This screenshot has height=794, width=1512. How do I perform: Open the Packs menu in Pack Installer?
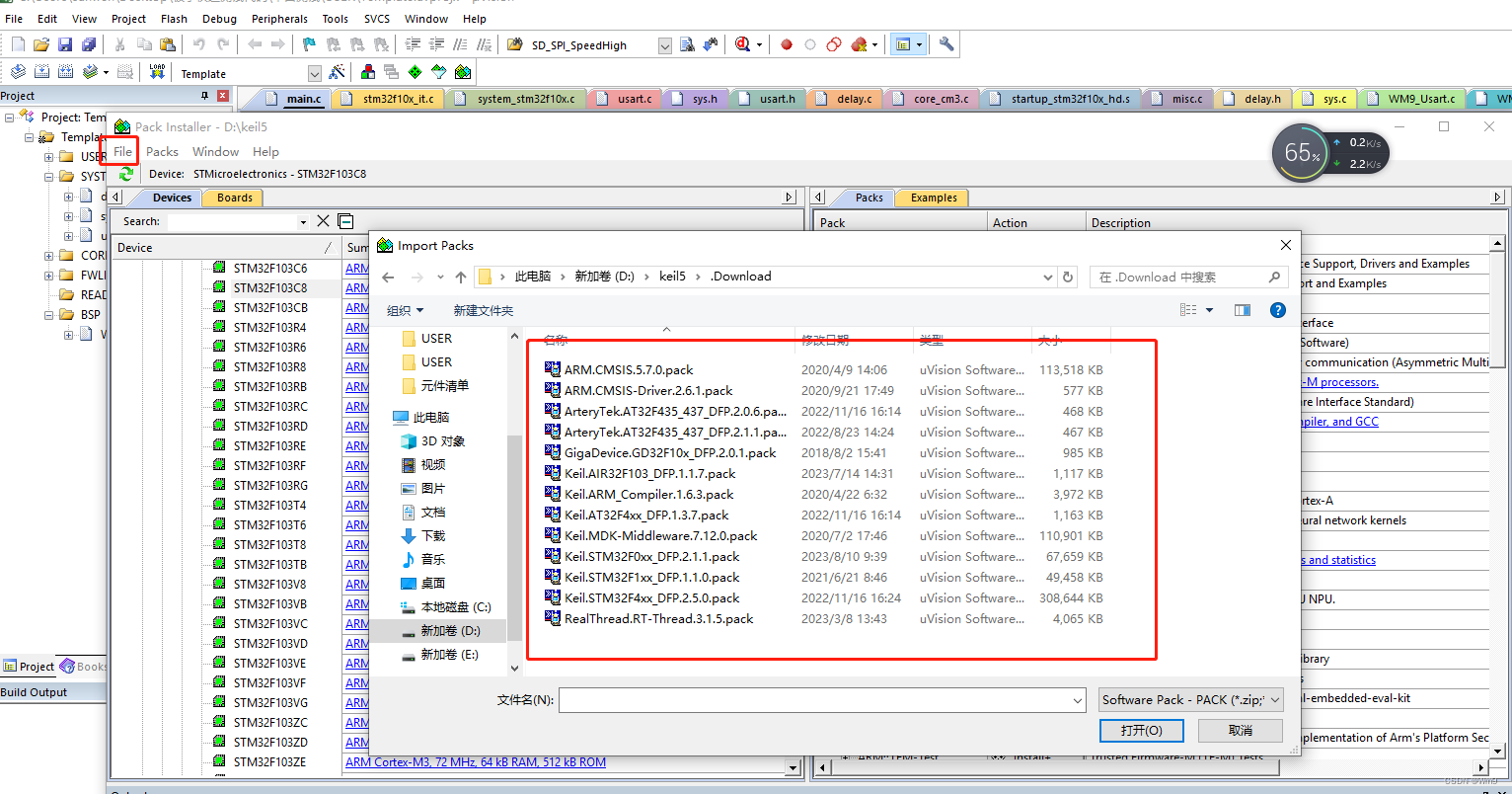[162, 151]
